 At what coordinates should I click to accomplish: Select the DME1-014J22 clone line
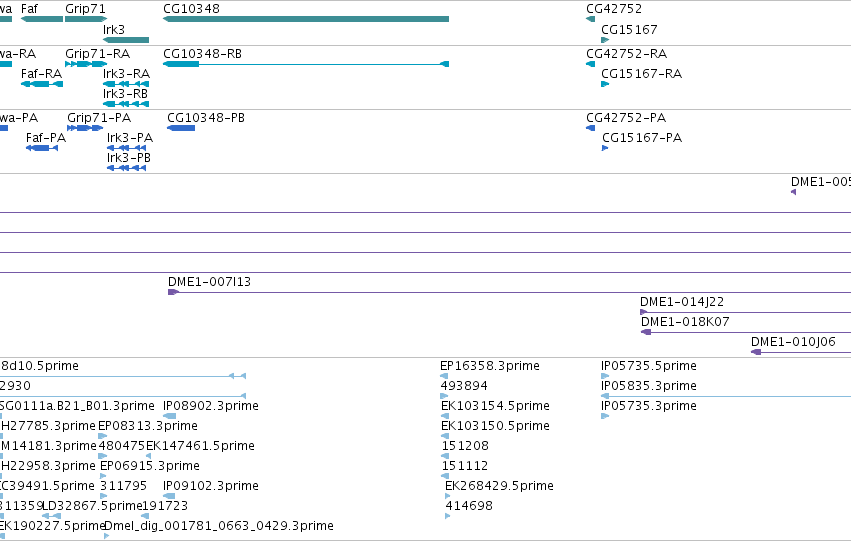pos(745,312)
